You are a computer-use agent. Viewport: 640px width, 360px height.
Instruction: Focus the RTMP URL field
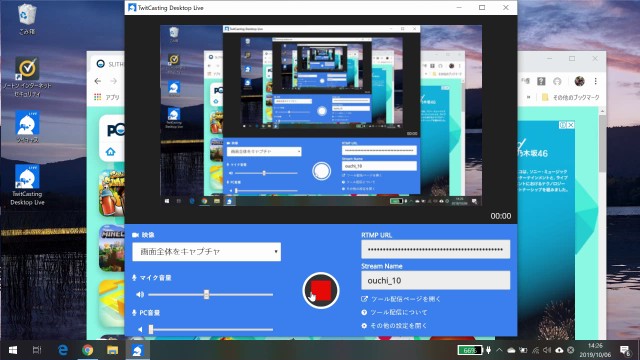point(436,249)
